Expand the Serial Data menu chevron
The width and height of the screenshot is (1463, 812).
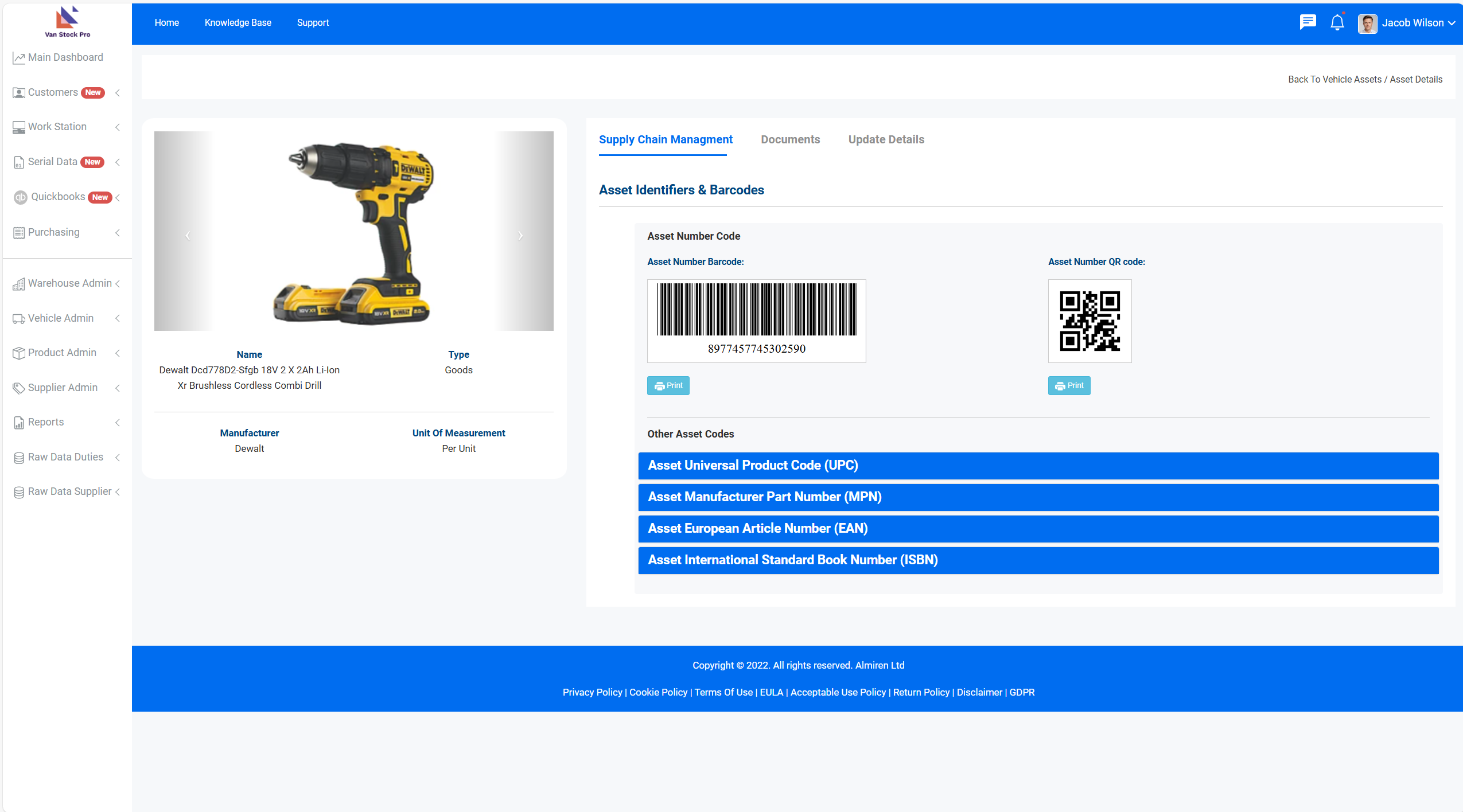pos(118,162)
